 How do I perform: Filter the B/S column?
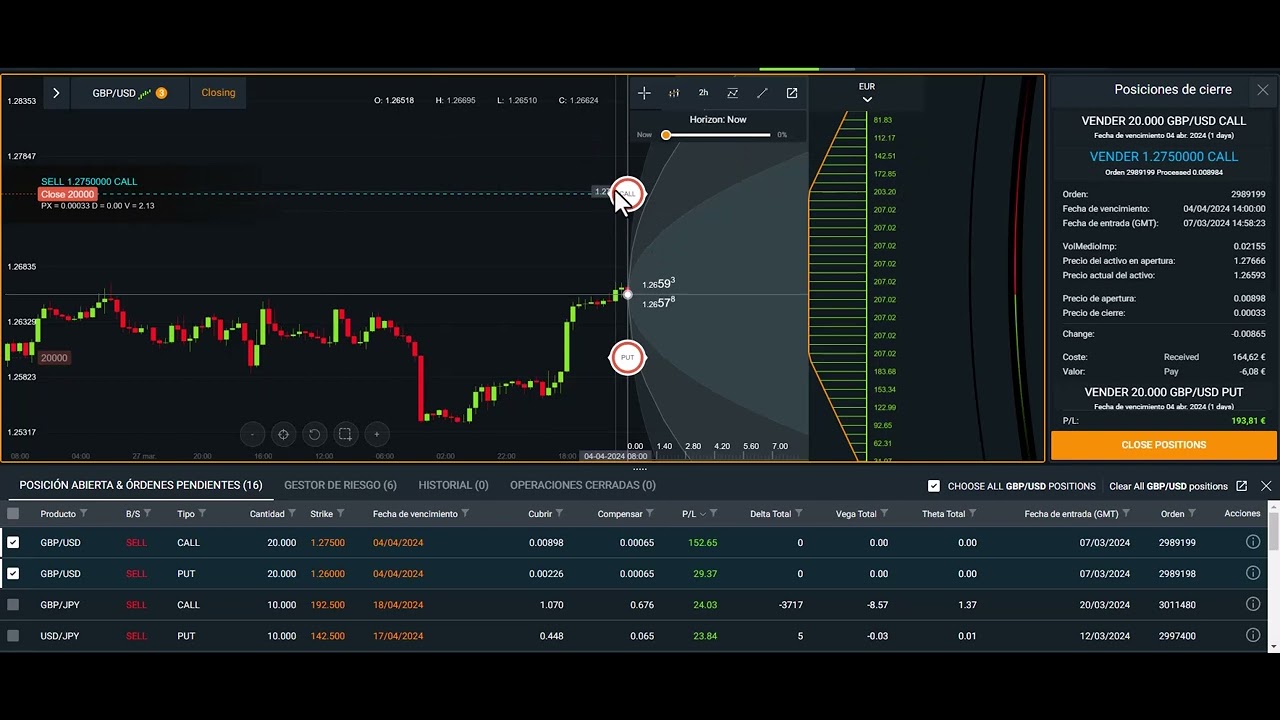click(148, 514)
